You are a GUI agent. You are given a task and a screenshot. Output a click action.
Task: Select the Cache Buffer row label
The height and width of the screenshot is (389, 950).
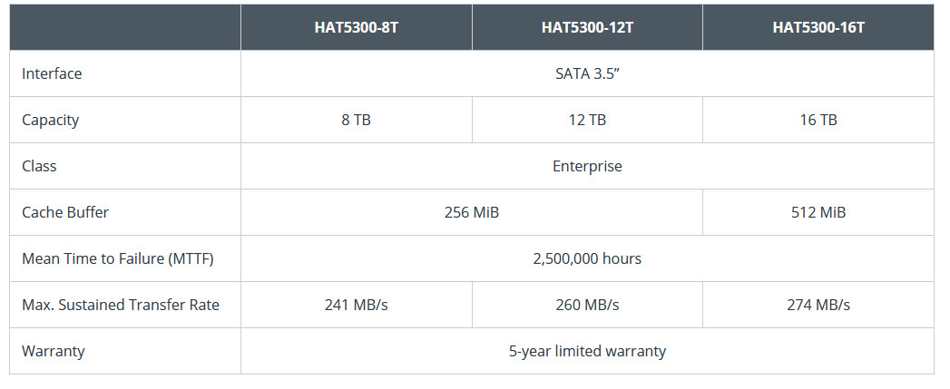pyautogui.click(x=65, y=212)
